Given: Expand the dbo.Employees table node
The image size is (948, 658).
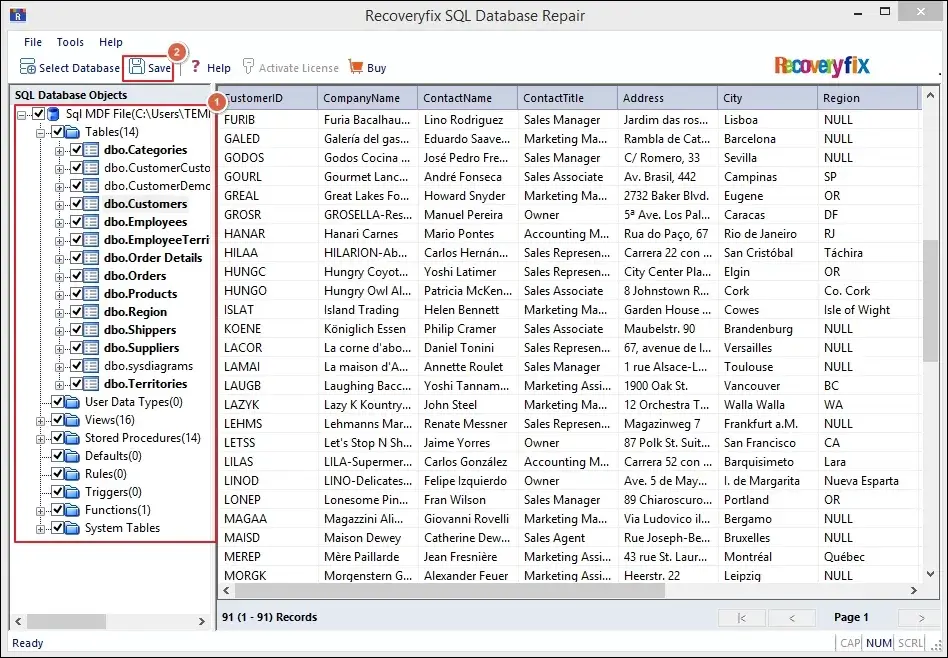Looking at the screenshot, I should [x=59, y=223].
